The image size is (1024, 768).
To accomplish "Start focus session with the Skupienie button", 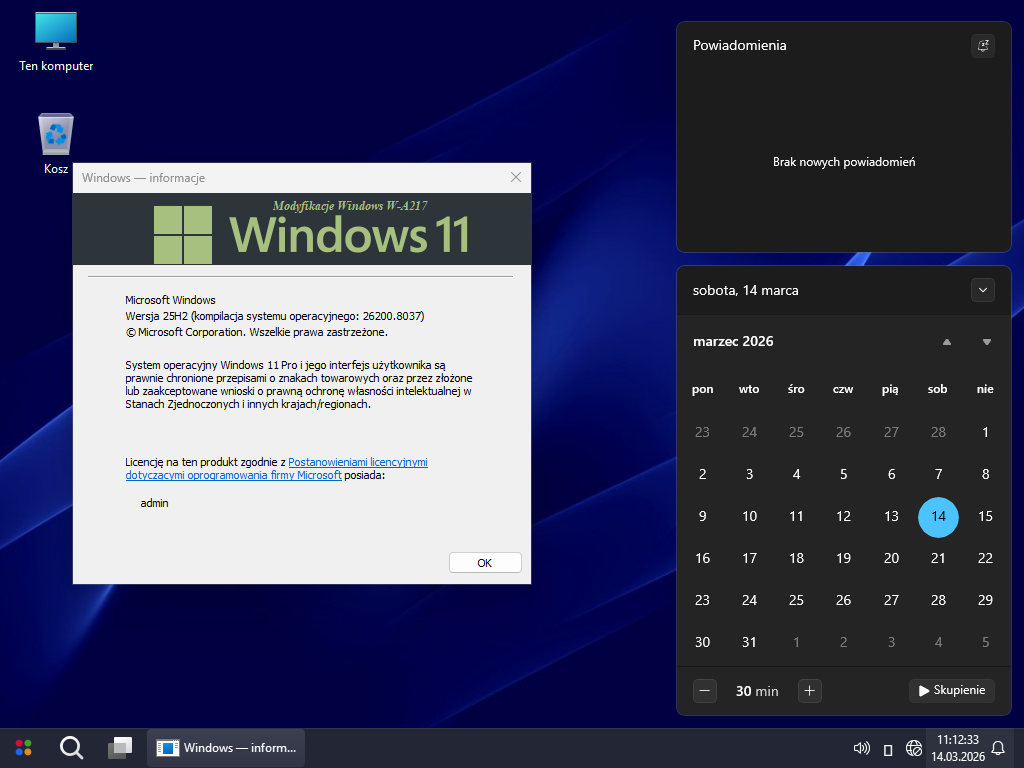I will tap(951, 690).
